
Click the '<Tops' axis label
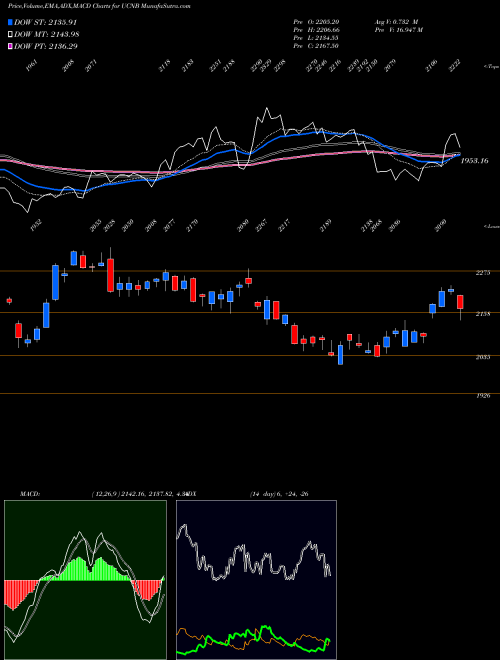pos(491,66)
